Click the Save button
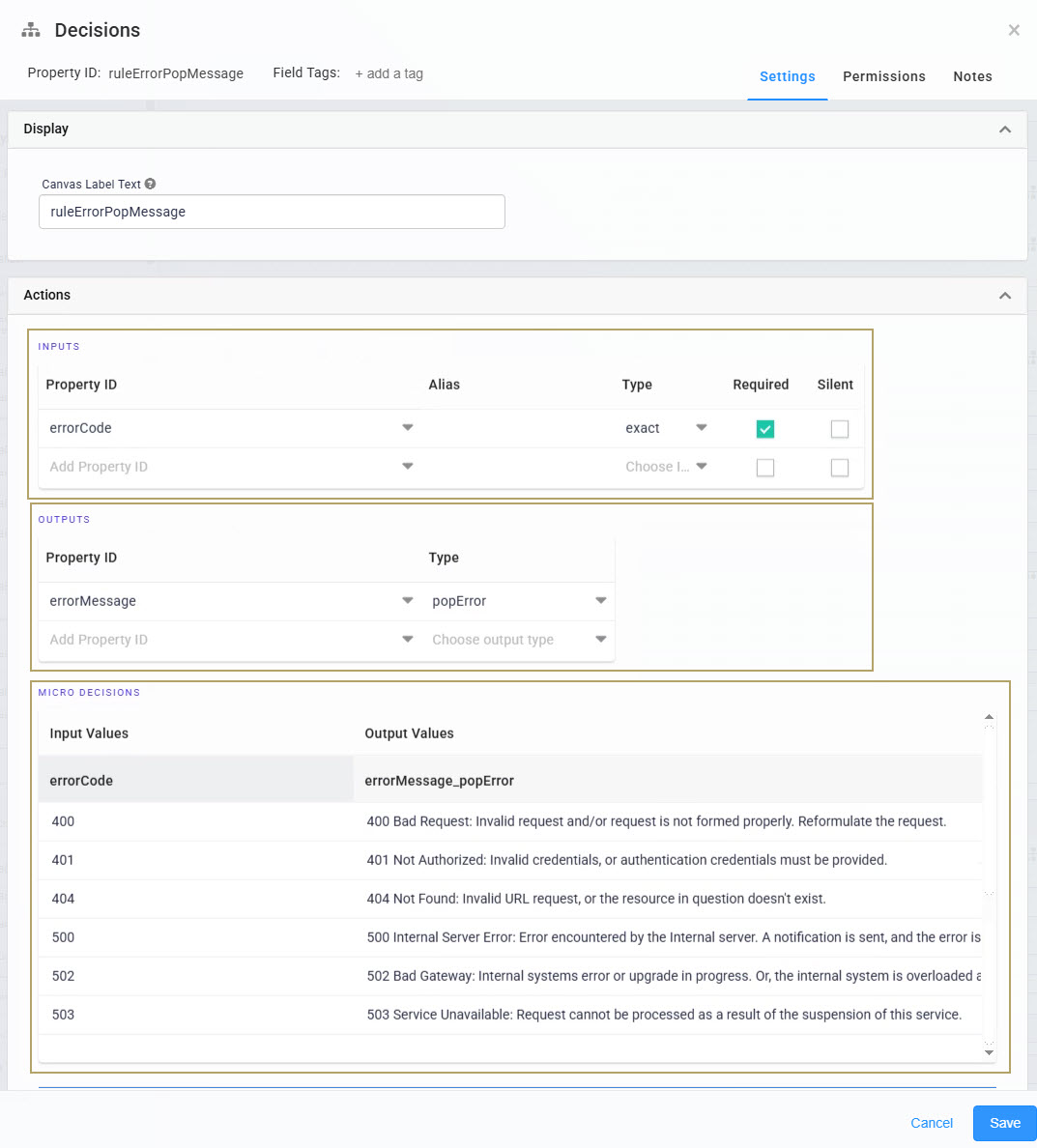The image size is (1037, 1148). tap(1004, 1123)
